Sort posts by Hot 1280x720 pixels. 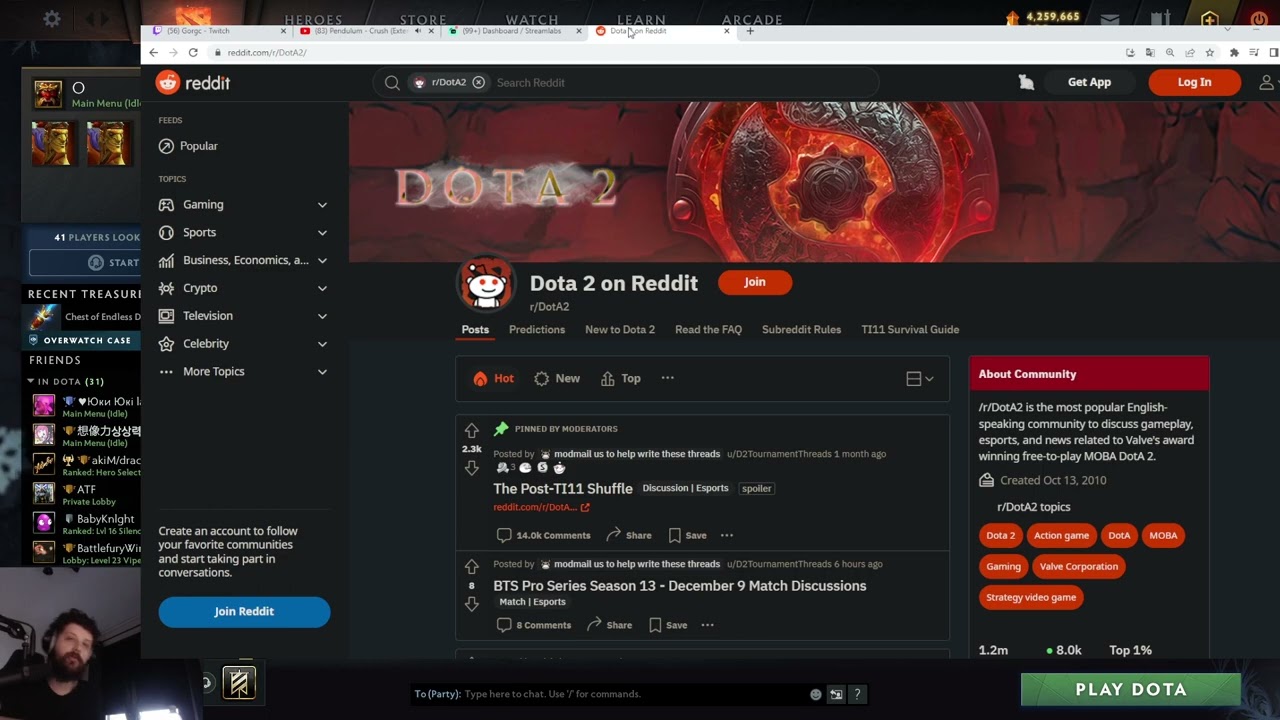(494, 378)
